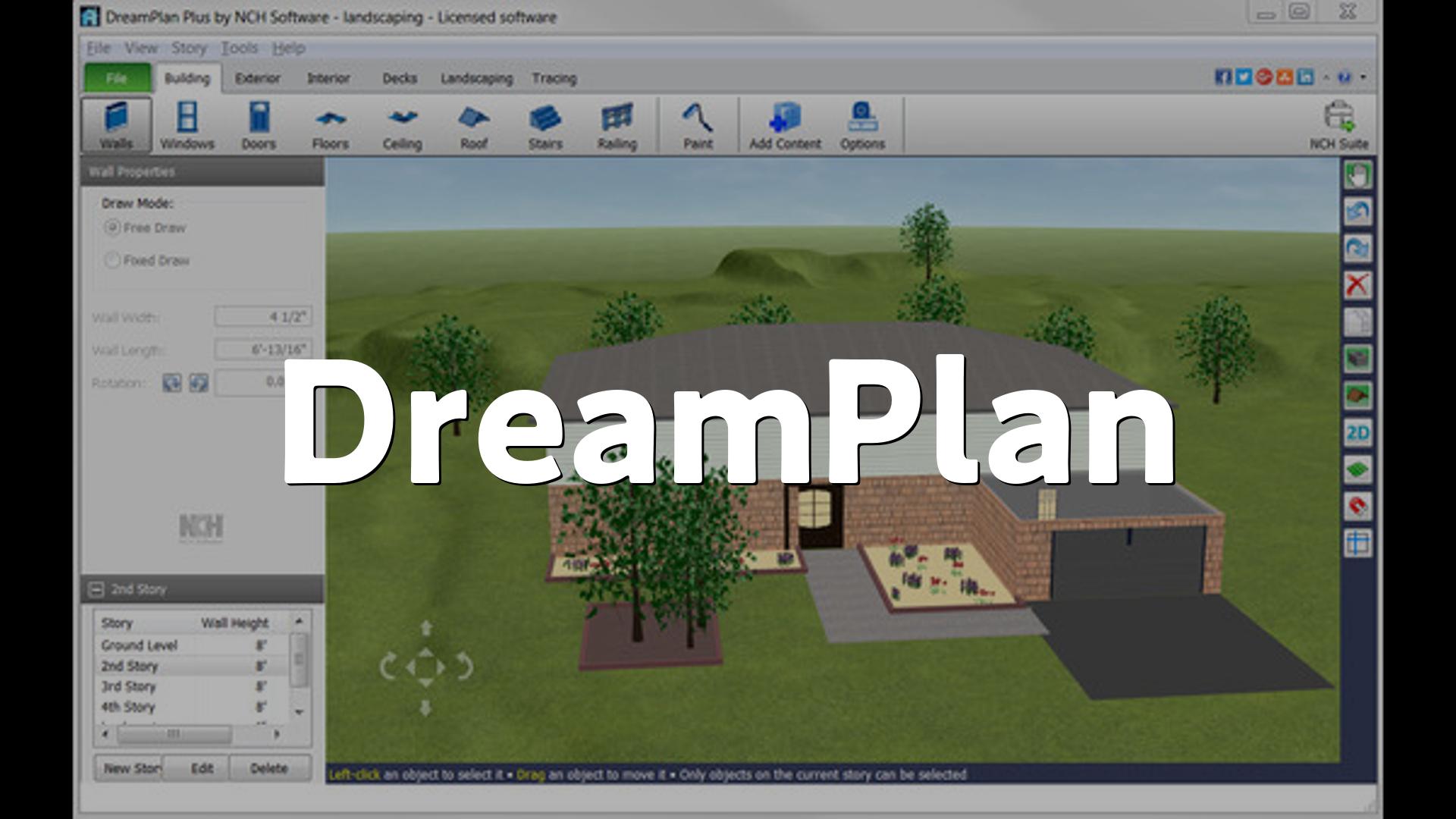Open the Help menu

288,48
